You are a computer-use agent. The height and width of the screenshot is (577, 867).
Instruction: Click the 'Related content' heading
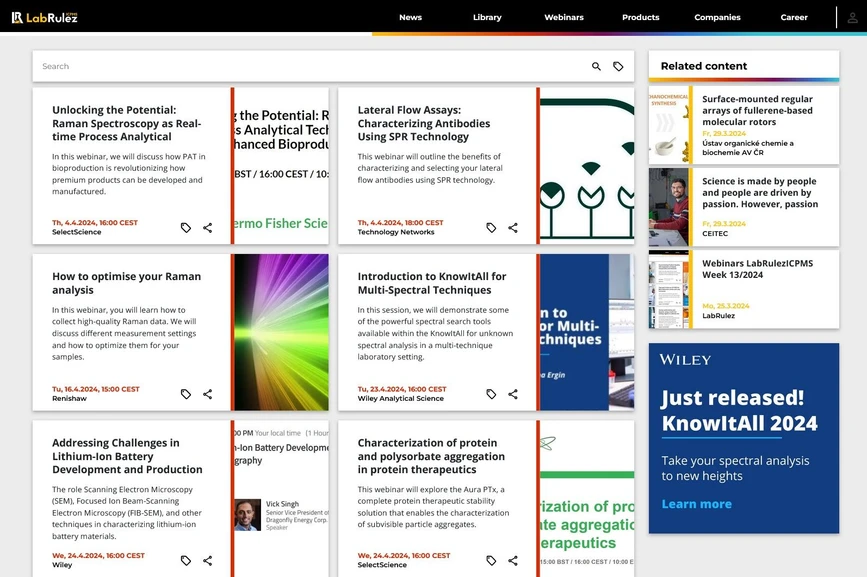[x=704, y=66]
